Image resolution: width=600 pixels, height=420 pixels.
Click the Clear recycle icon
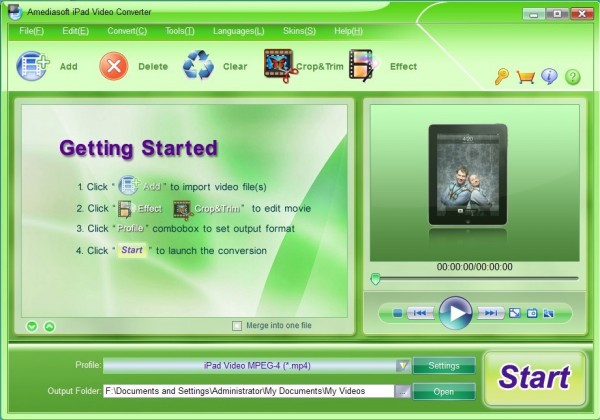point(198,65)
